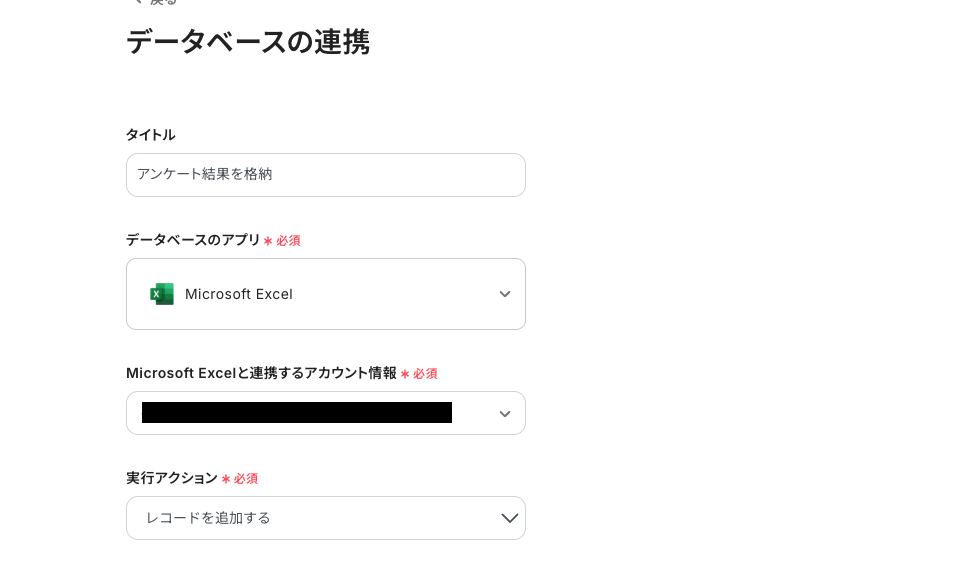Viewport: 962px width, 576px height.
Task: Click the 'タイトル' field label
Action: click(x=150, y=135)
